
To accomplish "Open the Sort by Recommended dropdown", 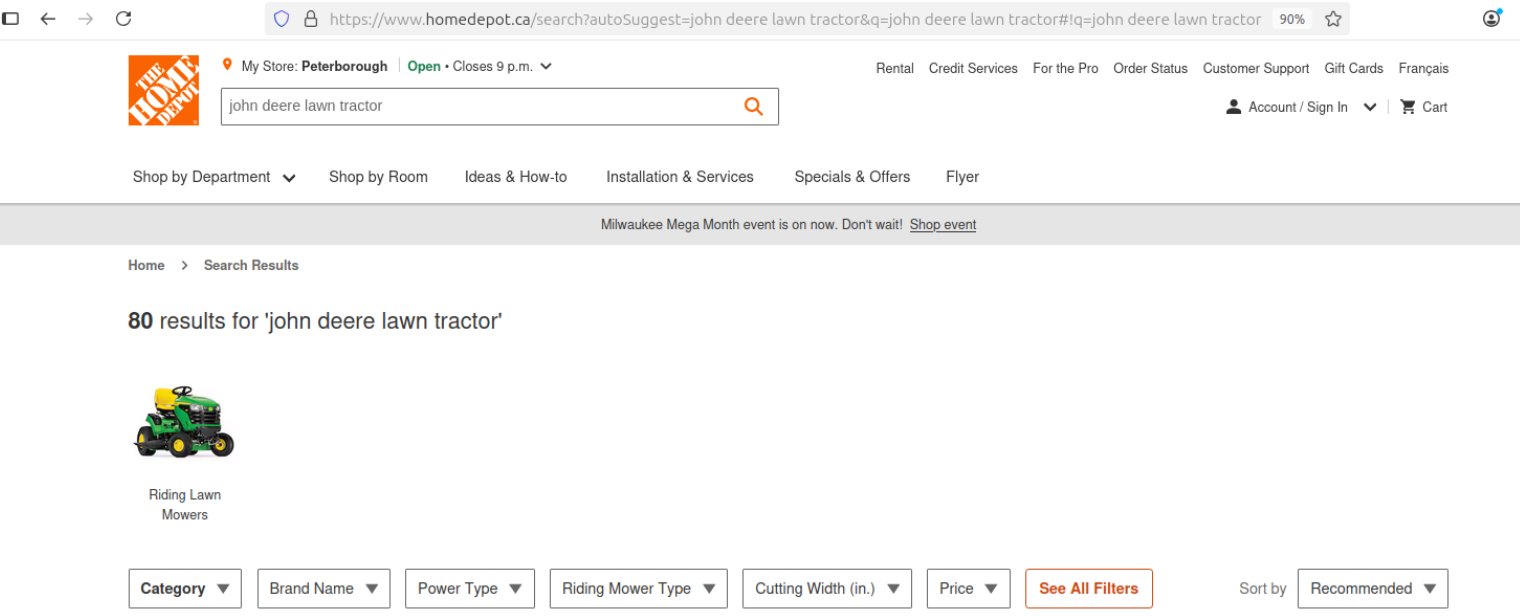I will [x=1373, y=589].
